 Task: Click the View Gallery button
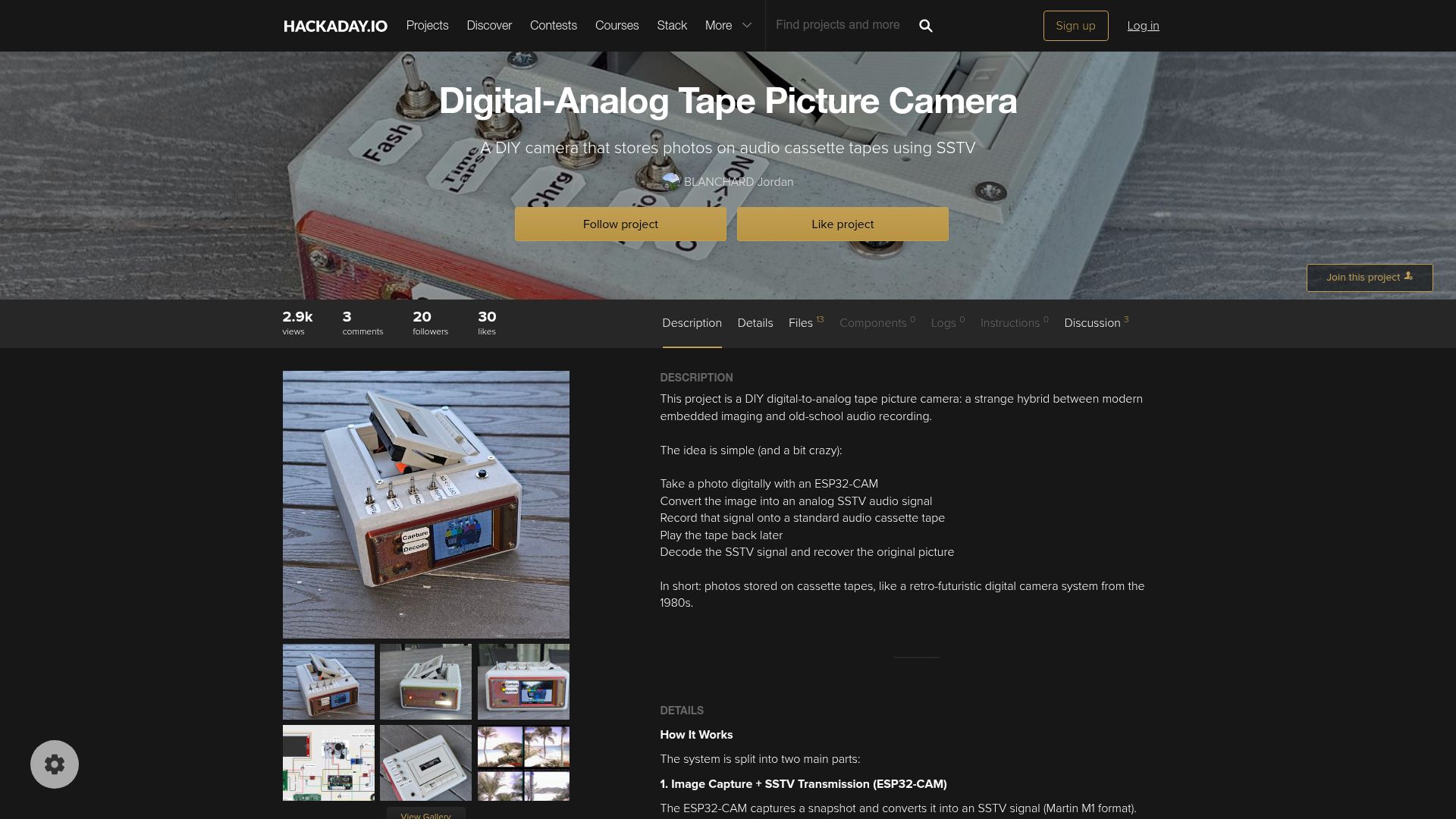tap(425, 814)
